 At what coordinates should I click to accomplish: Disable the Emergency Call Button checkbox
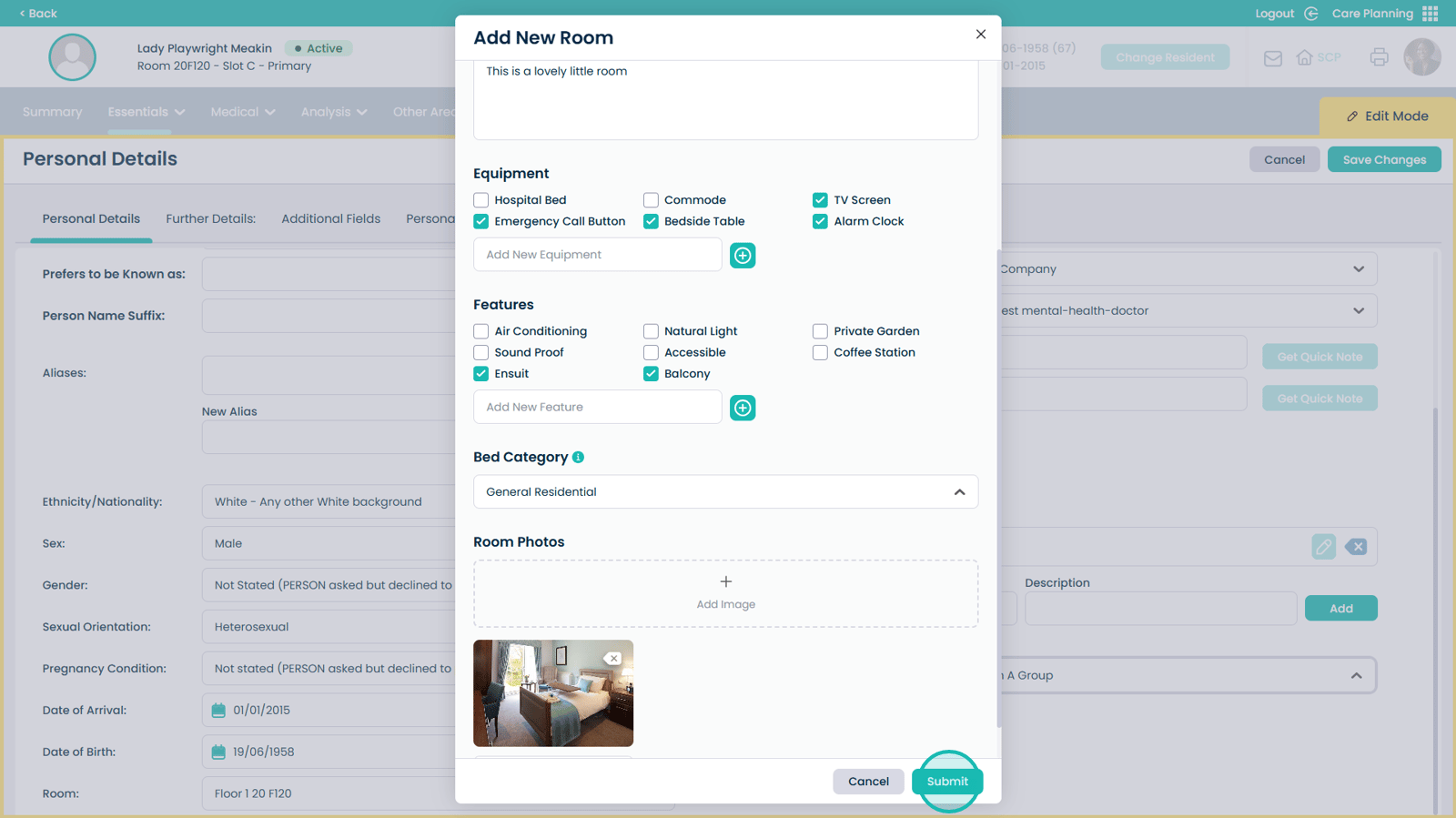click(481, 221)
